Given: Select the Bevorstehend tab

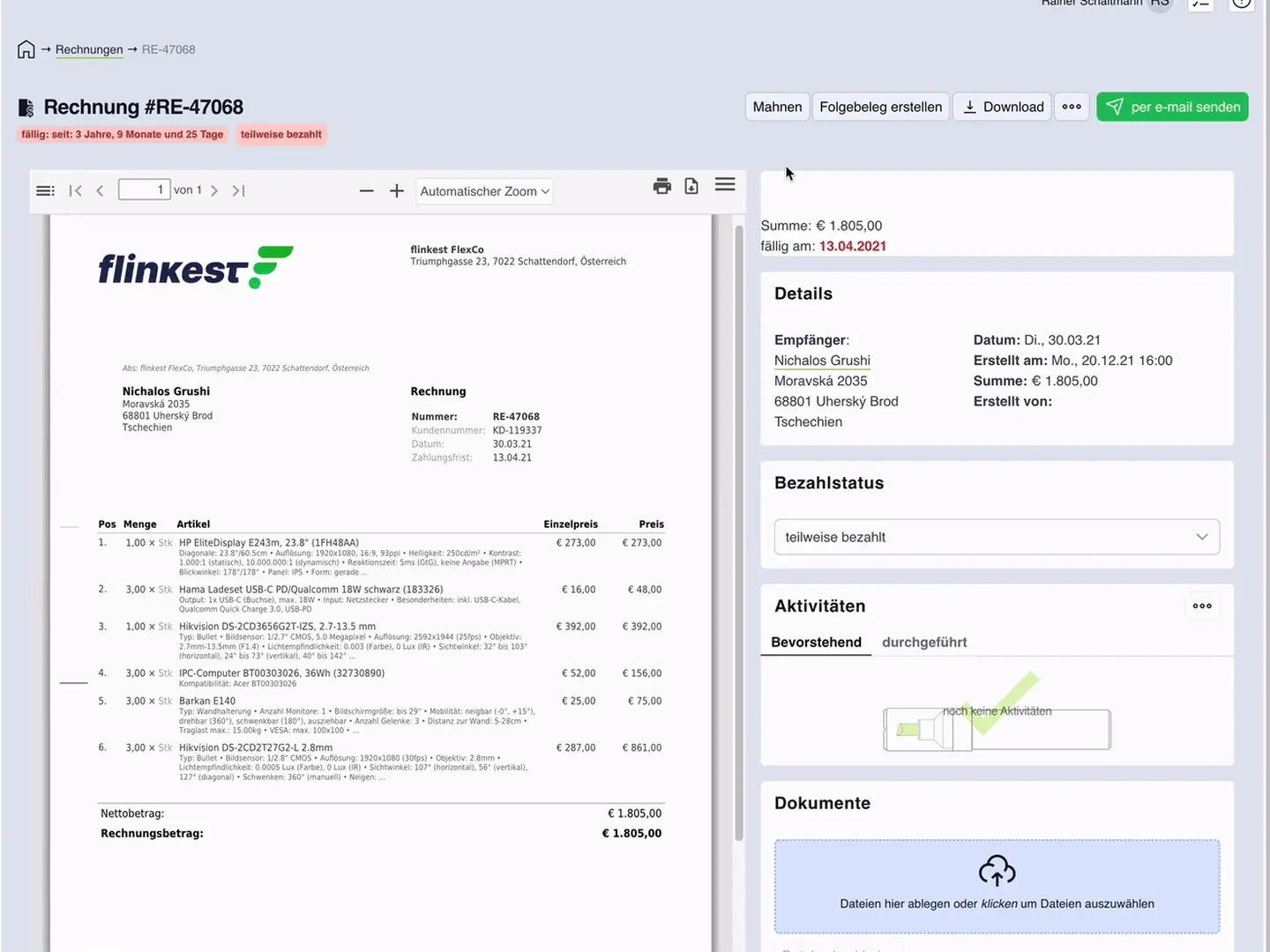Looking at the screenshot, I should [816, 642].
